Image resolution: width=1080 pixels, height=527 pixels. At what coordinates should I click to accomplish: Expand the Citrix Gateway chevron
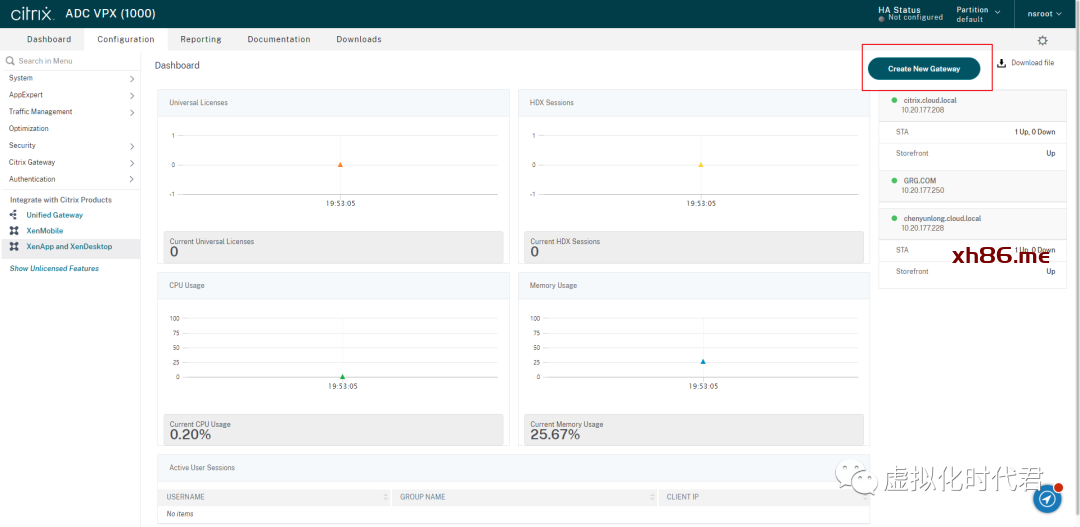point(132,163)
